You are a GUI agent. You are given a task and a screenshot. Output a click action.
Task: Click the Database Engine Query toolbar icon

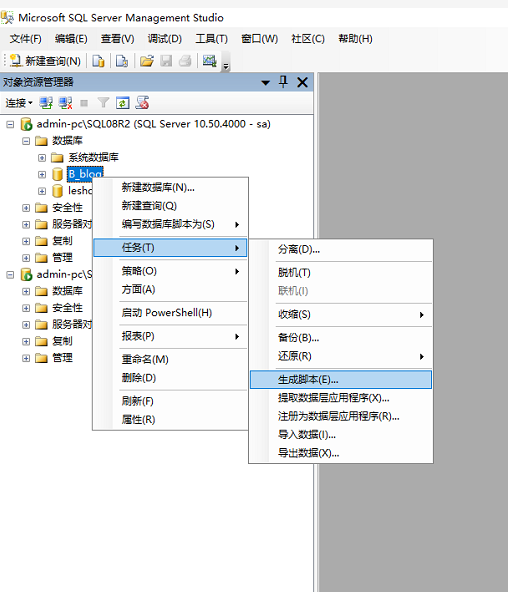(x=98, y=61)
